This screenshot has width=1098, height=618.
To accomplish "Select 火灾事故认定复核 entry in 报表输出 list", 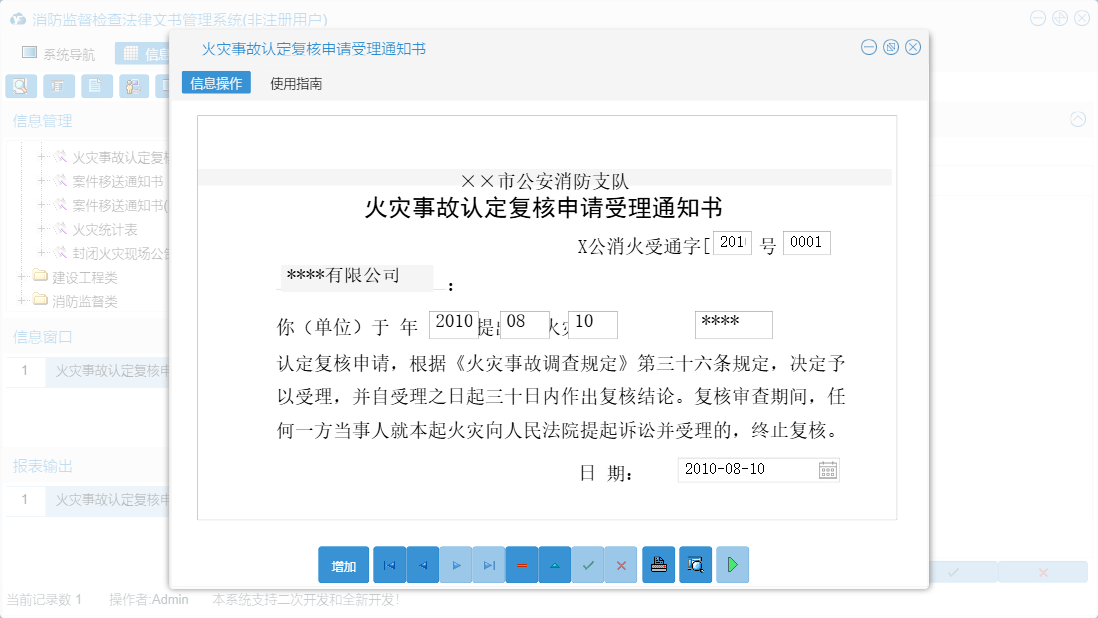I will (x=110, y=500).
